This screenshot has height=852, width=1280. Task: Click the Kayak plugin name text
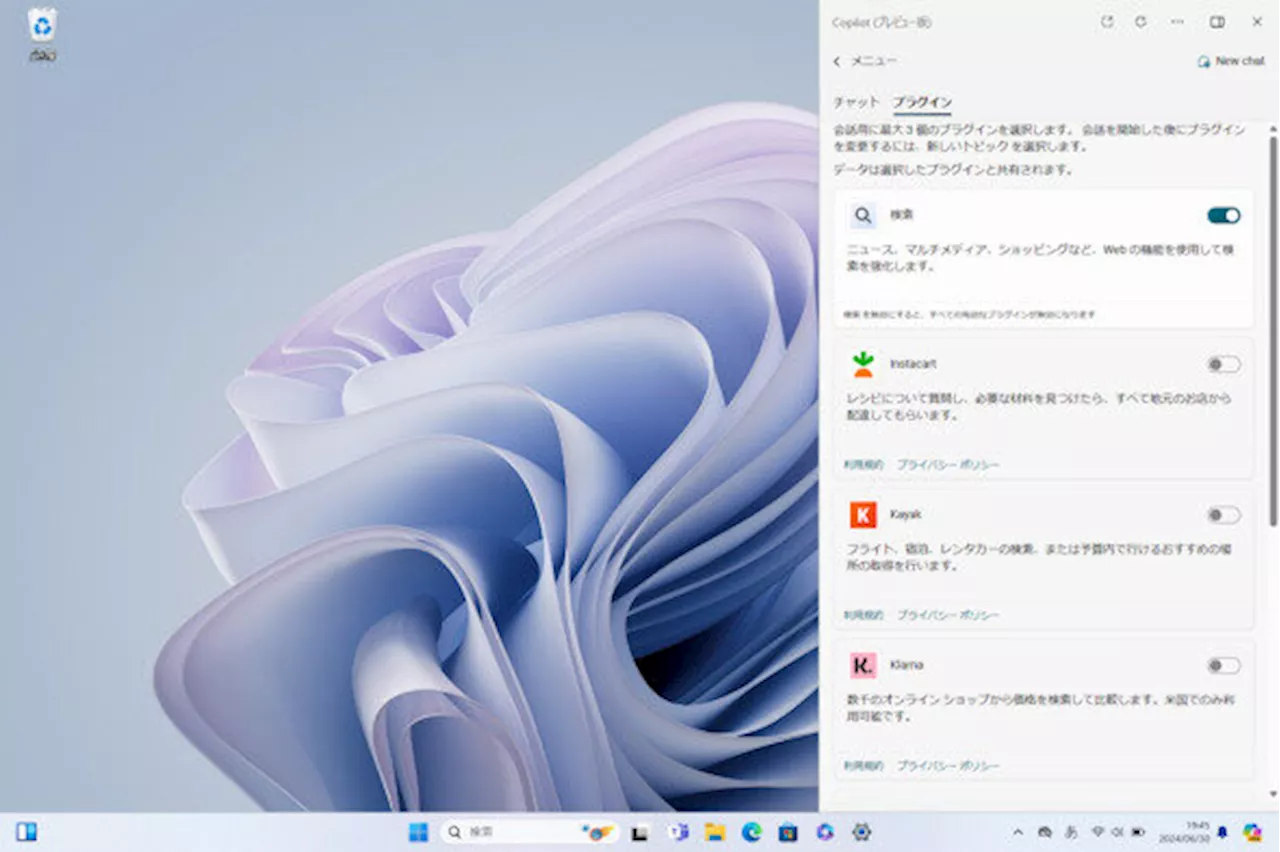point(905,514)
